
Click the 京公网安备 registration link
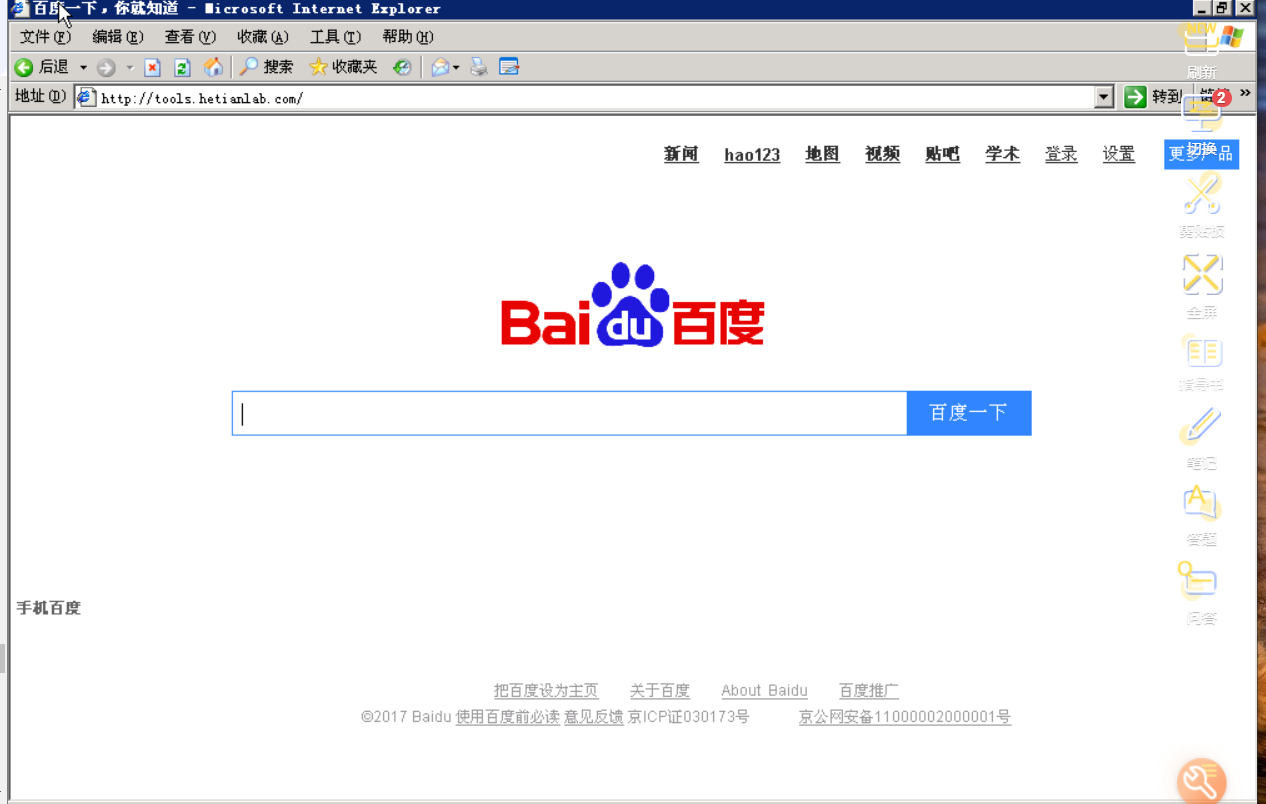pos(905,717)
